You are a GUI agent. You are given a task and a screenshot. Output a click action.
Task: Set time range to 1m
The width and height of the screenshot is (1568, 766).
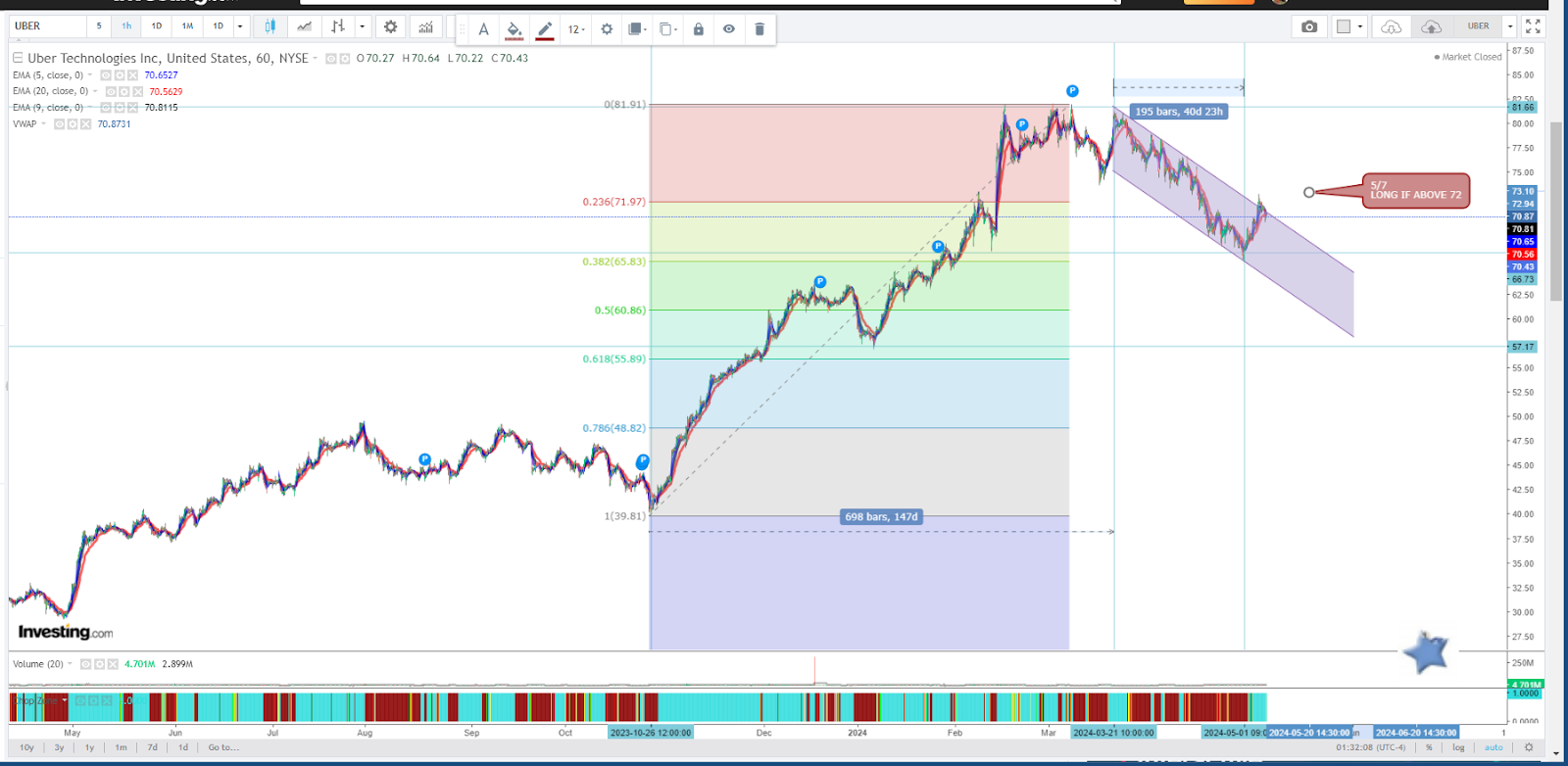(x=121, y=747)
